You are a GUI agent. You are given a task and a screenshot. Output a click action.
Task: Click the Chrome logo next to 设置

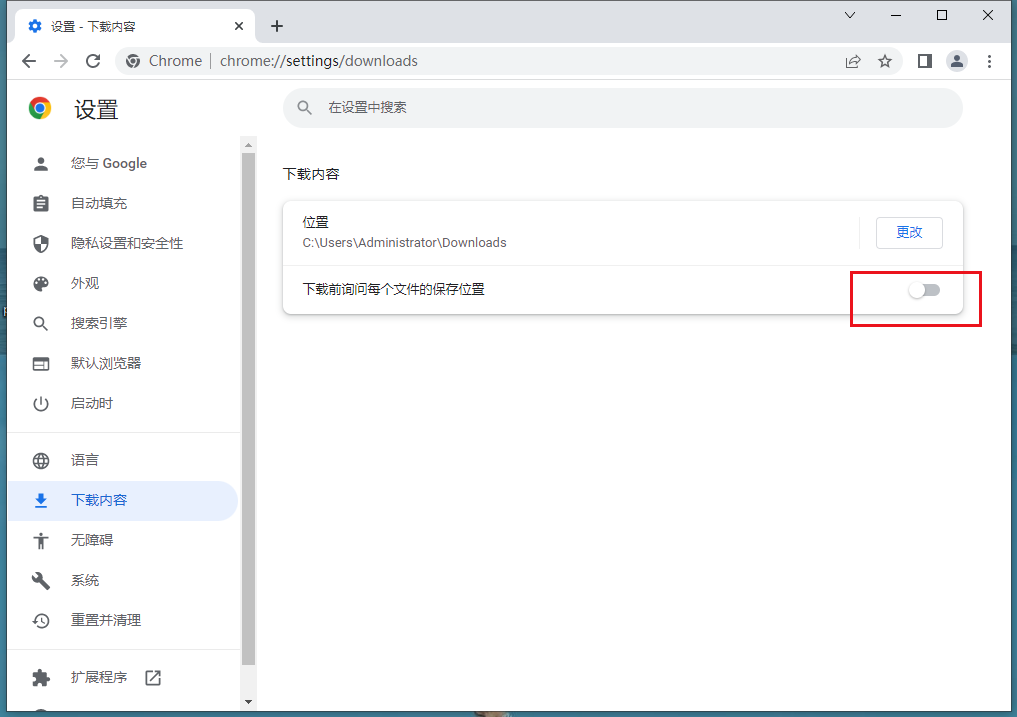click(40, 108)
